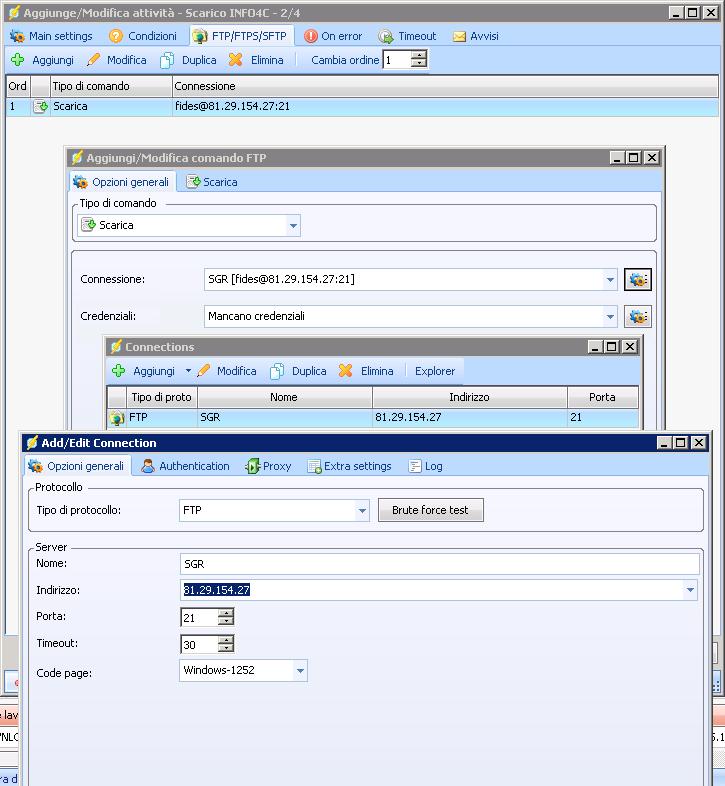This screenshot has height=786, width=725.
Task: Switch to the Proxy tab
Action: pos(268,466)
